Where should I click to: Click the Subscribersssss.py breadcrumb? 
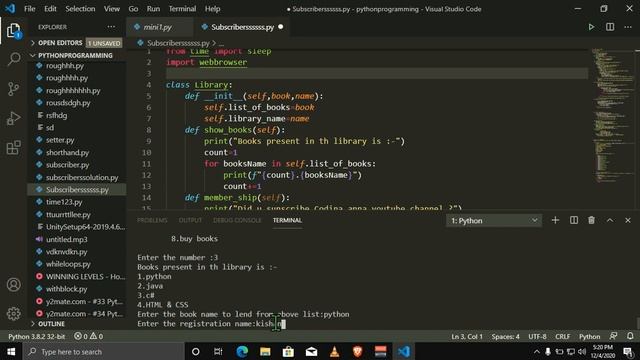pyautogui.click(x=178, y=43)
